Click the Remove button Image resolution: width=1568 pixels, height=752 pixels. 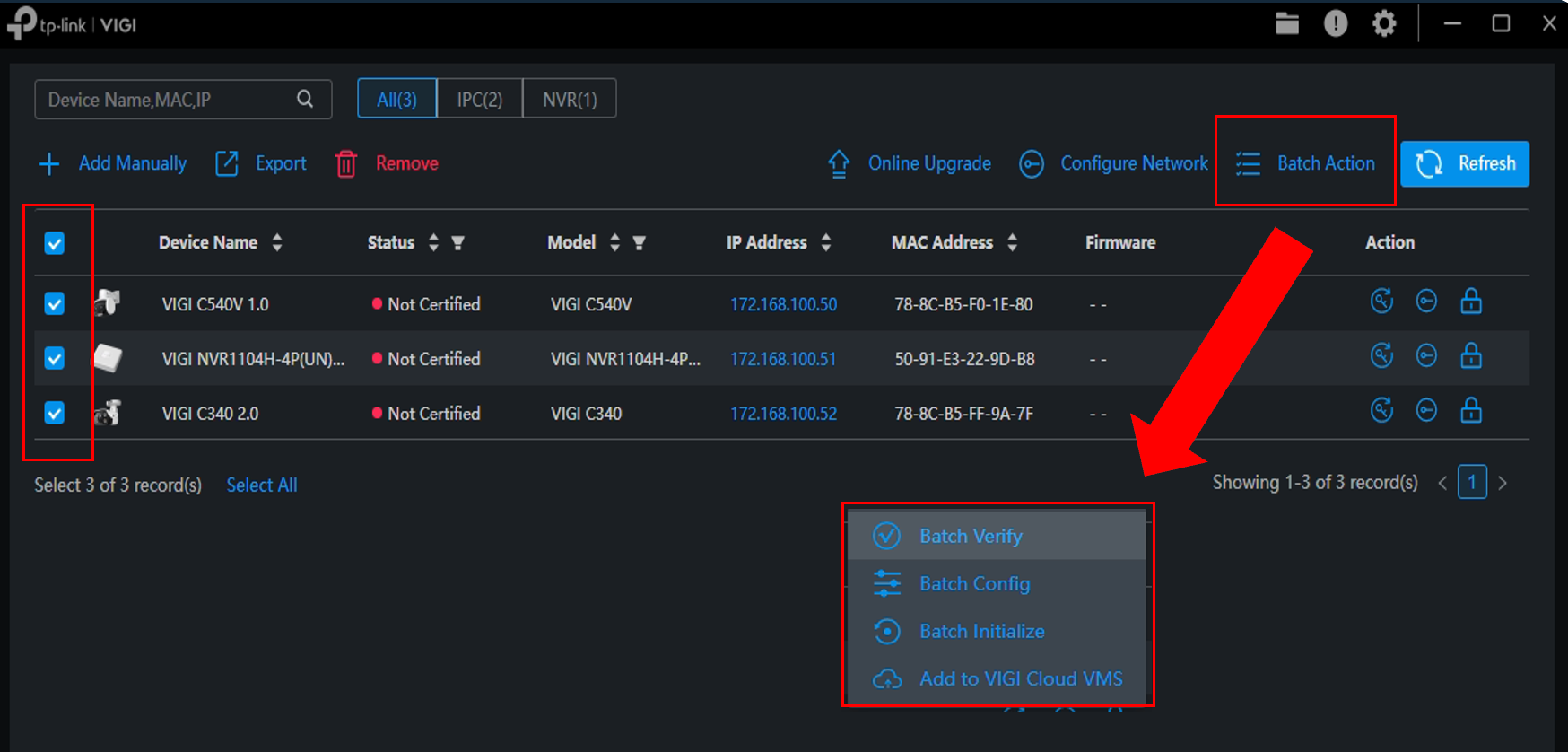pyautogui.click(x=387, y=163)
